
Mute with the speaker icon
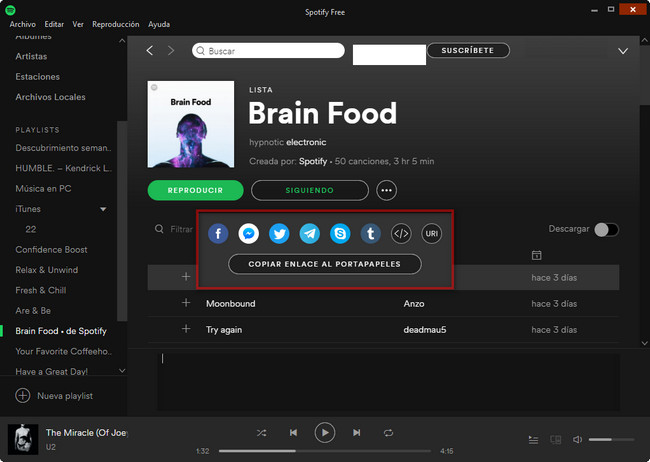577,440
